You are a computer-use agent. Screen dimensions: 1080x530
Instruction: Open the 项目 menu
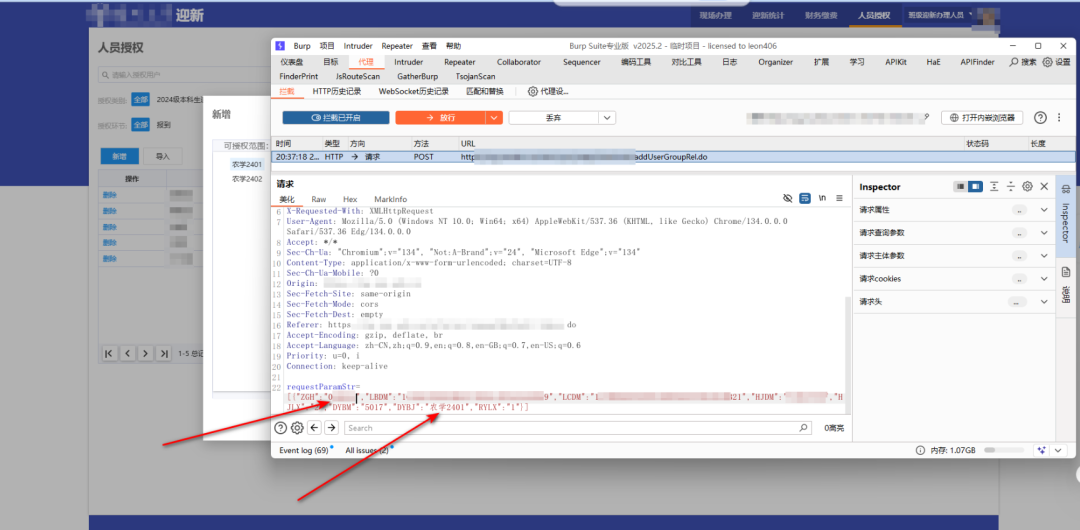pyautogui.click(x=326, y=46)
